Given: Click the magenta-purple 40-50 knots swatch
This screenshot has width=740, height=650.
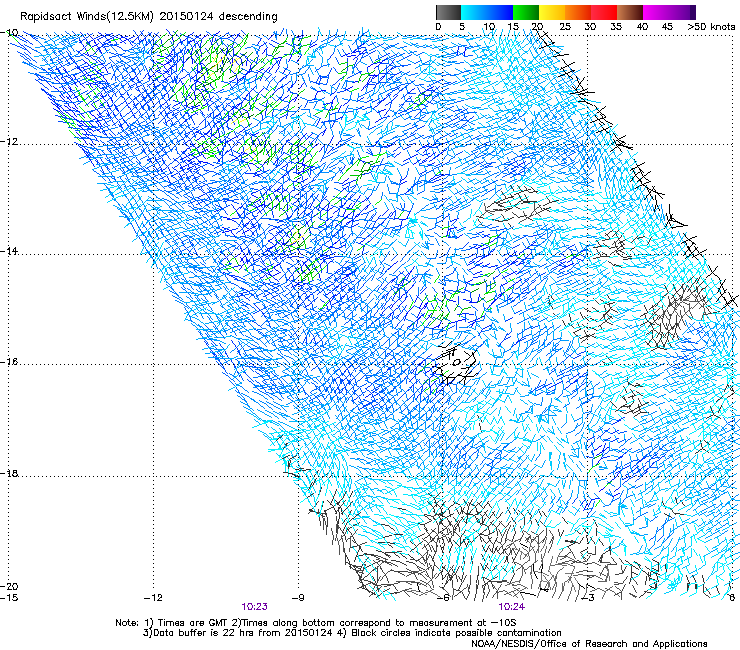Looking at the screenshot, I should click(x=669, y=12).
